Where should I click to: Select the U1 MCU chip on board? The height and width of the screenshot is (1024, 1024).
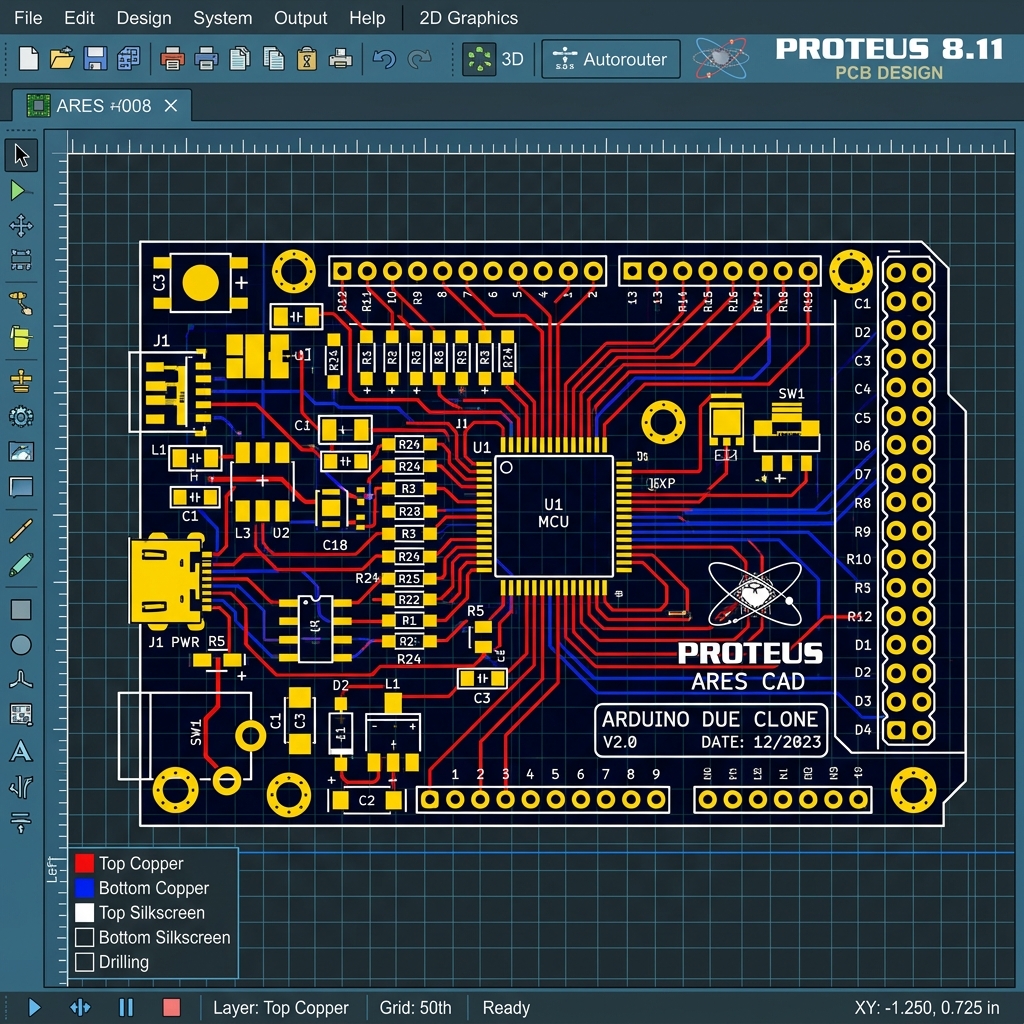click(x=554, y=515)
